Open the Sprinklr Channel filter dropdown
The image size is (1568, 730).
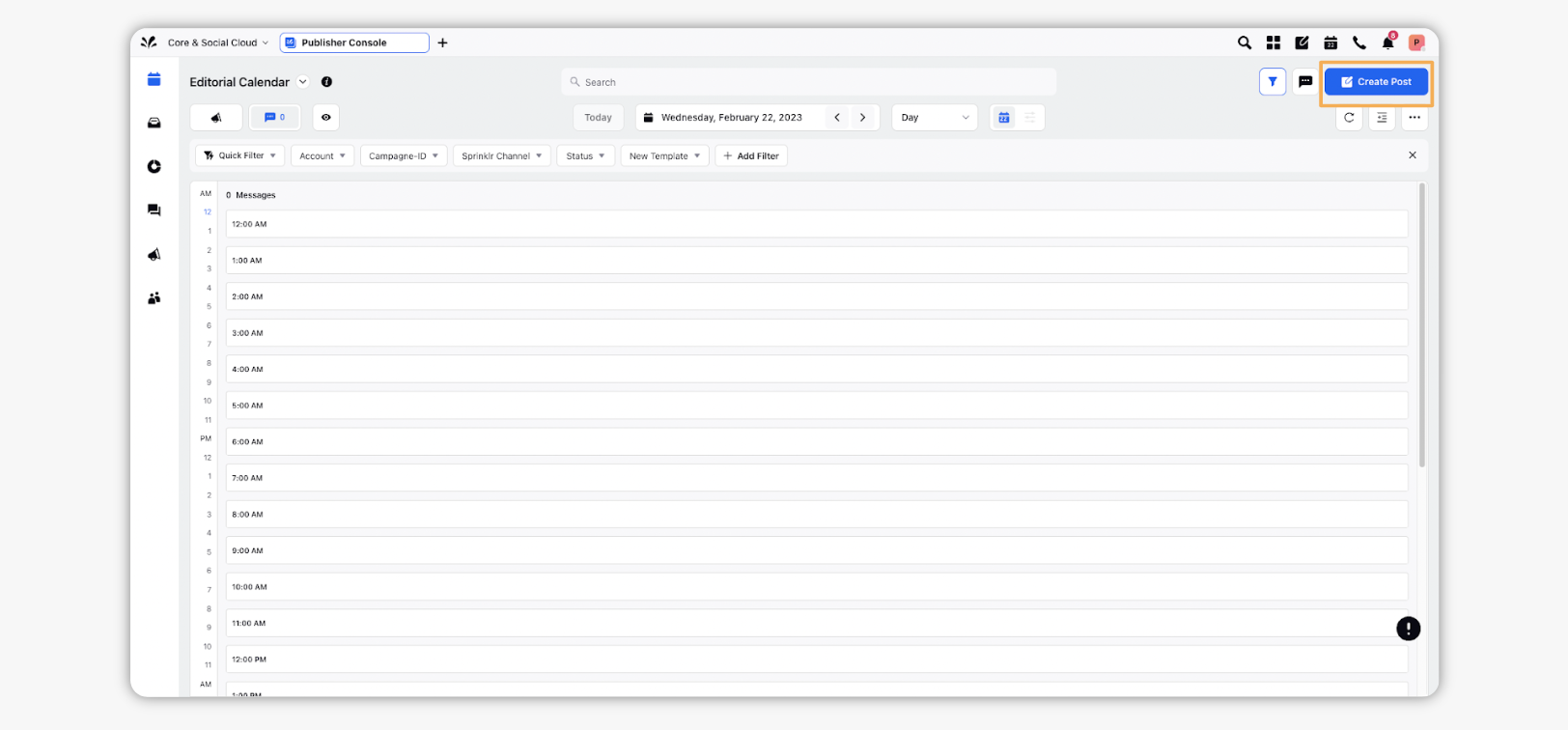pyautogui.click(x=502, y=155)
